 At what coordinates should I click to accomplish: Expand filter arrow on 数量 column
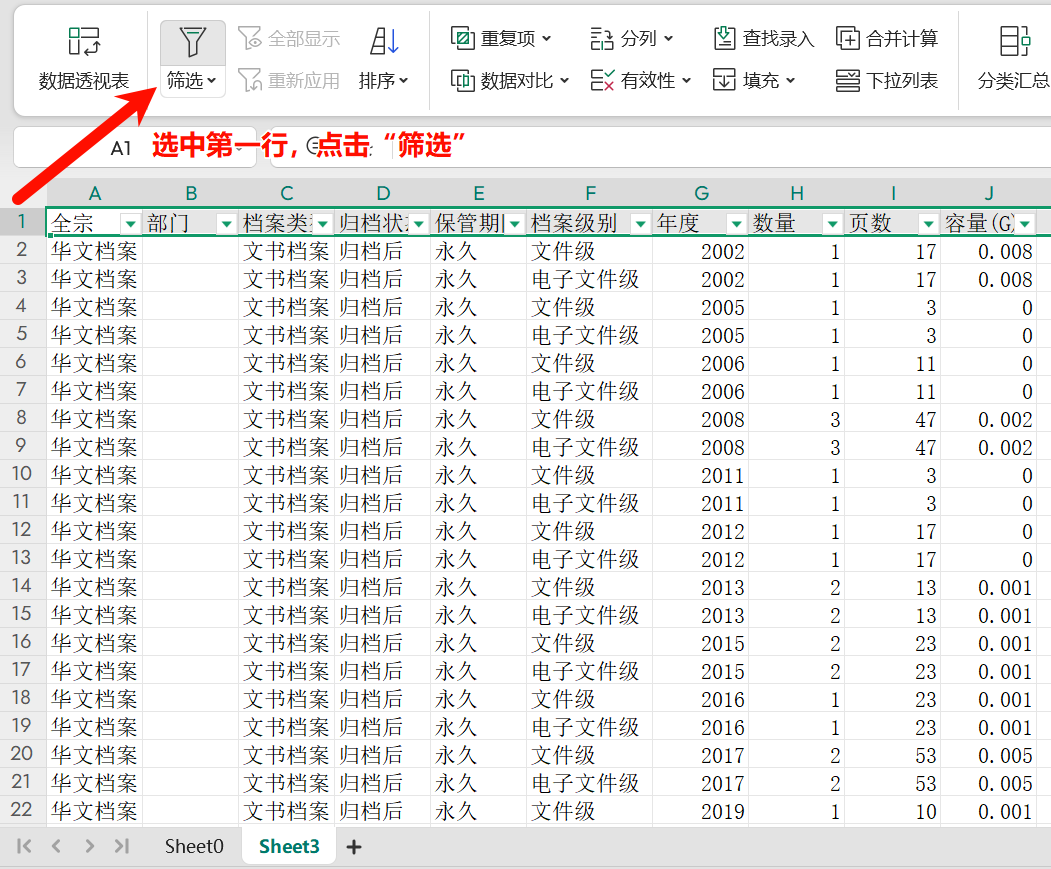point(832,223)
